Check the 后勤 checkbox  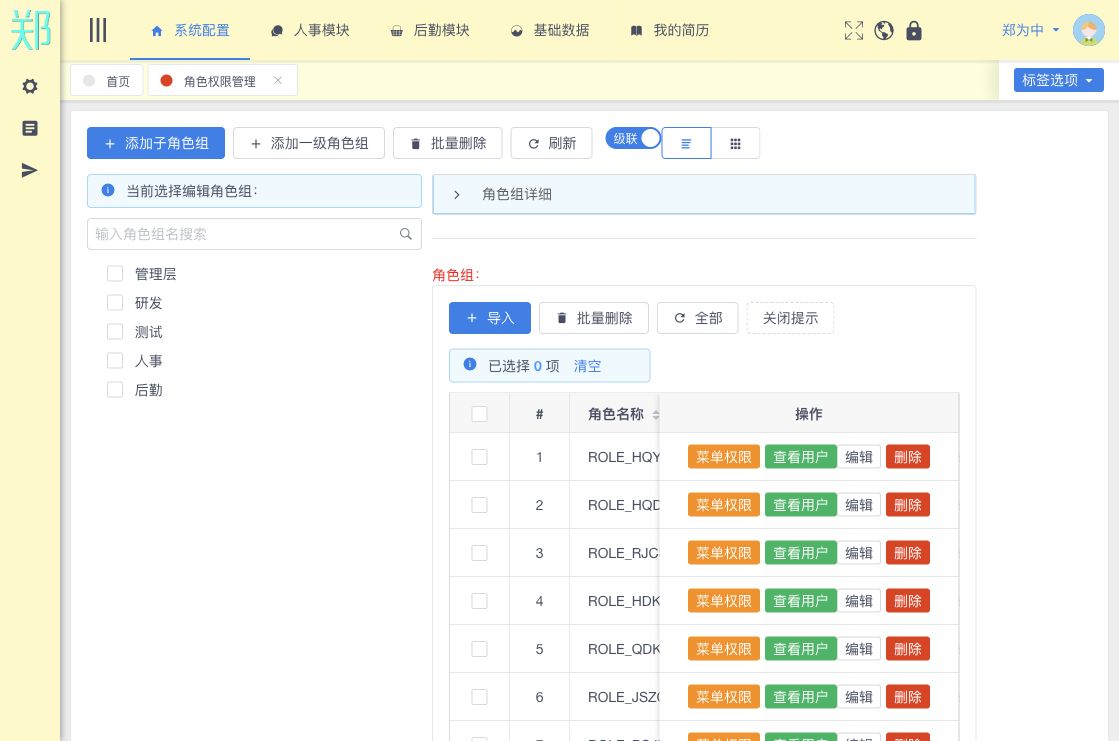click(115, 390)
